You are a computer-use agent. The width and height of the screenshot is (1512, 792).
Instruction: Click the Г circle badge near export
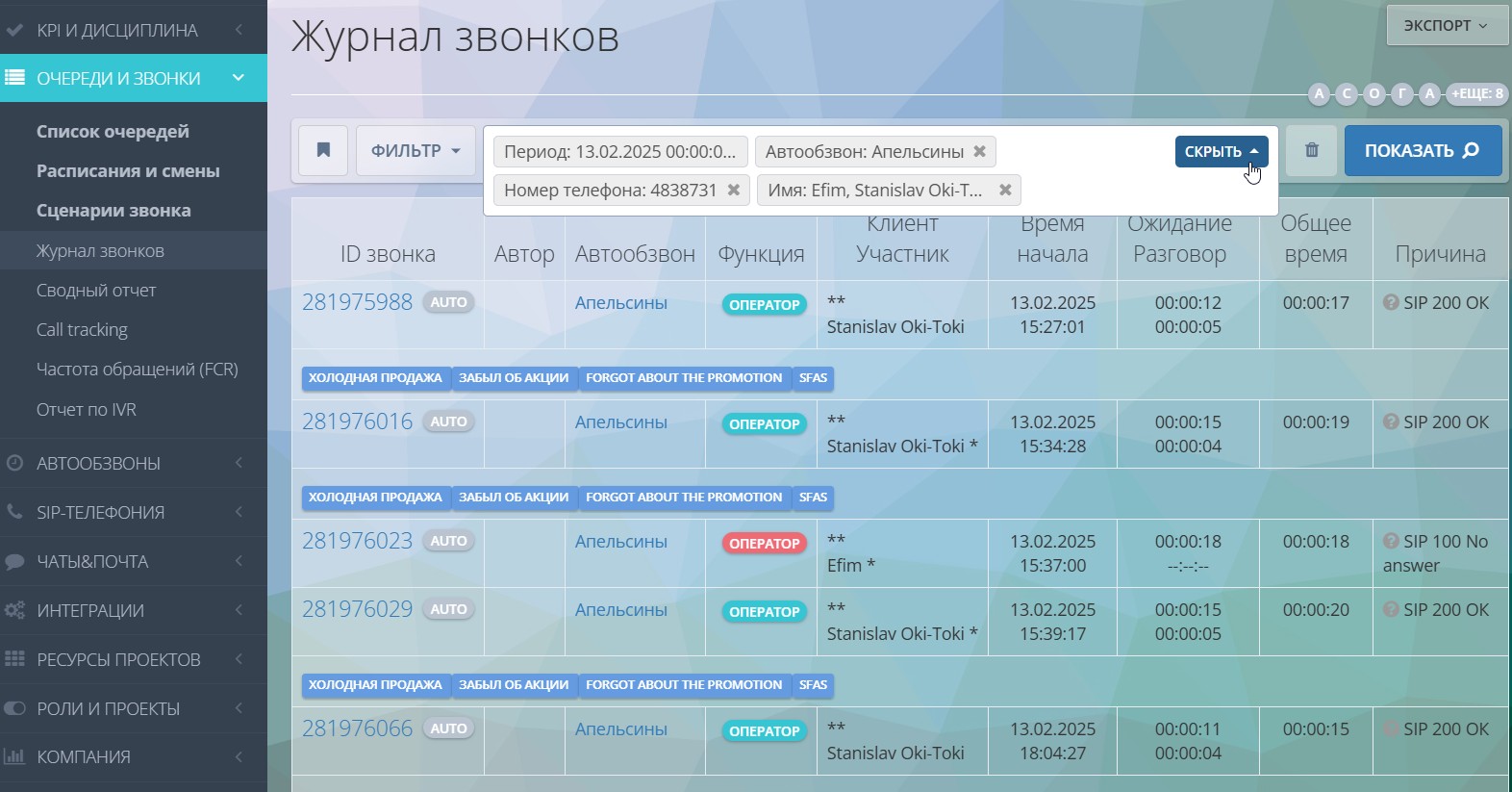pyautogui.click(x=1402, y=93)
